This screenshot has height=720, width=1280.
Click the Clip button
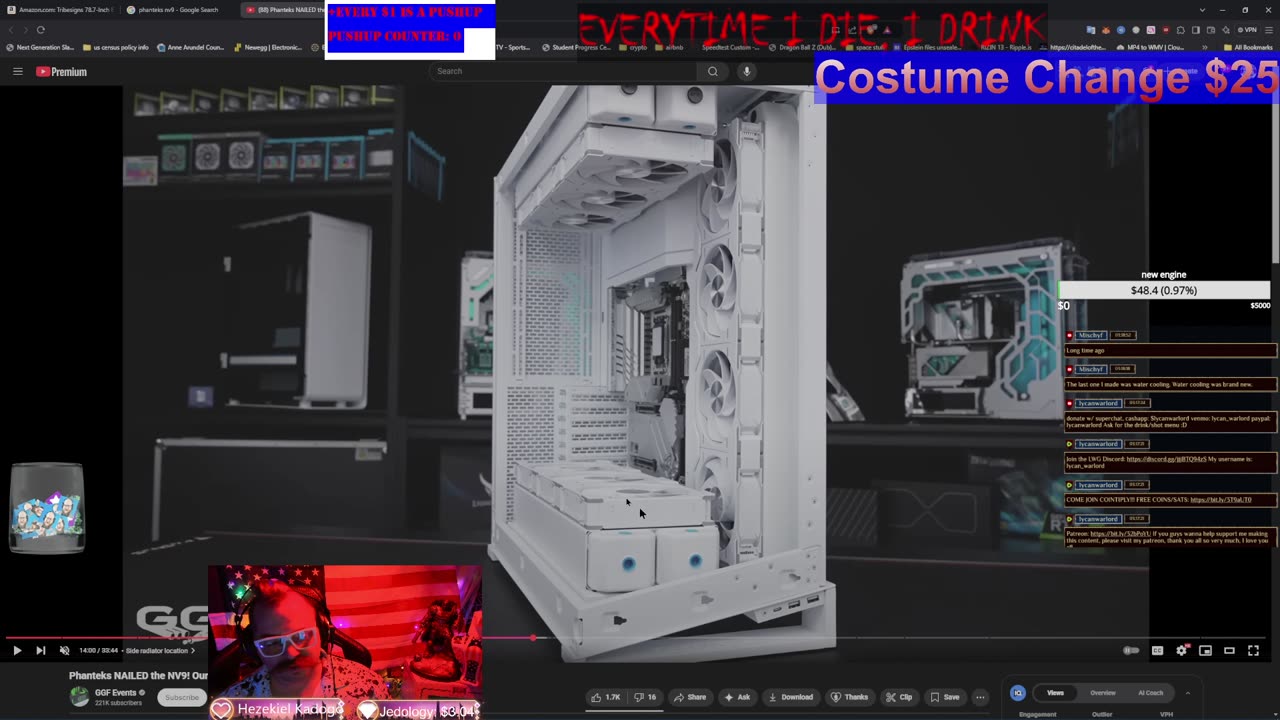tap(899, 697)
